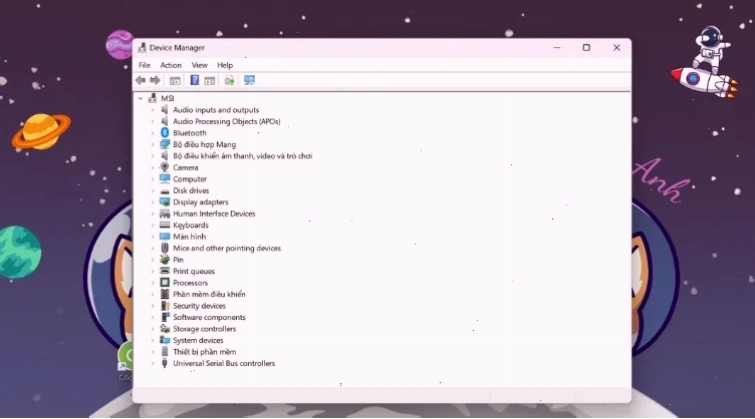This screenshot has height=419, width=755.
Task: Click the Camera category icon
Action: tap(165, 167)
